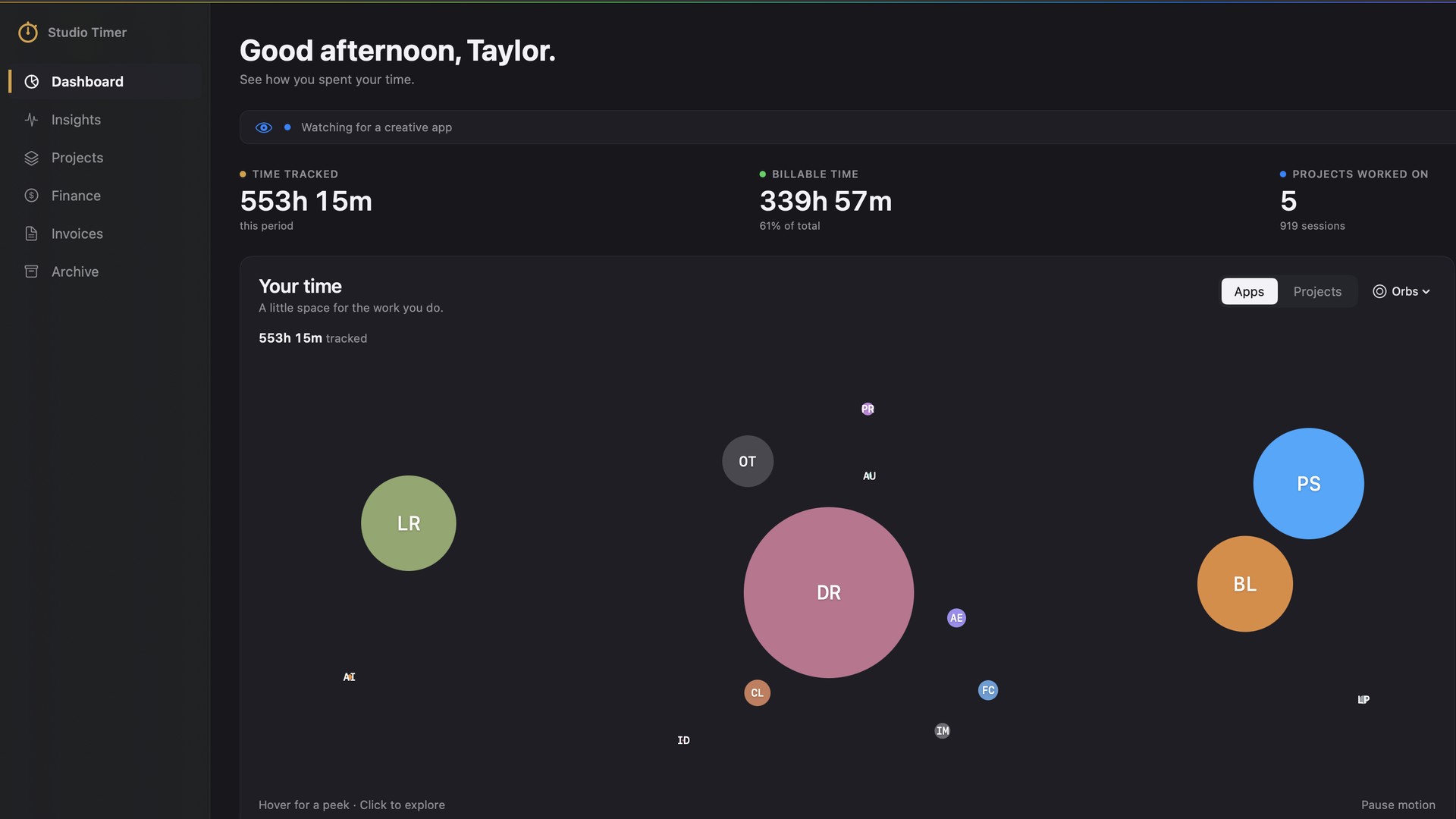1456x819 pixels.
Task: Click the purple AE orb
Action: (x=956, y=618)
